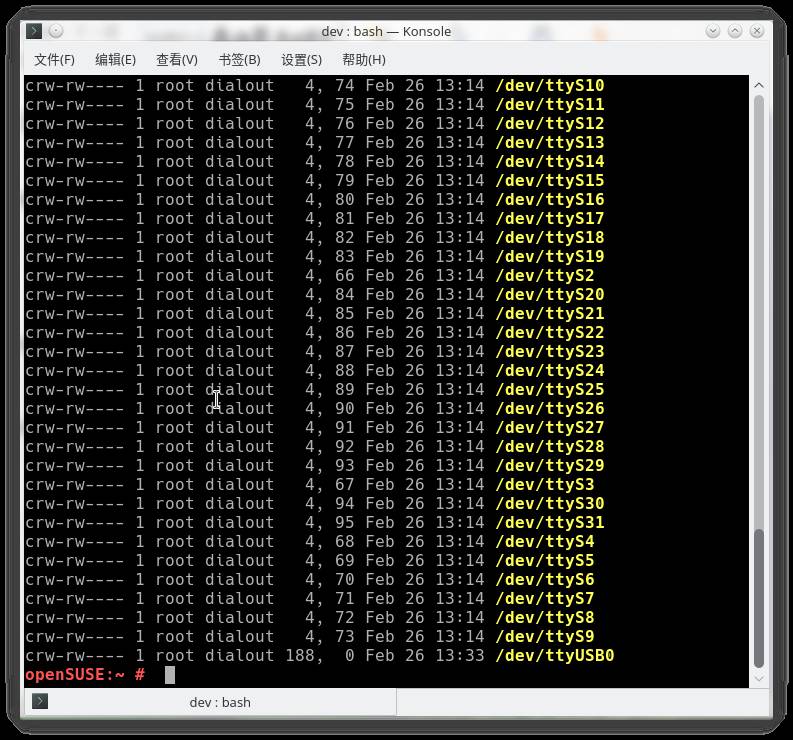
Task: Click the /dev/ttyS6 entry
Action: pyautogui.click(x=545, y=580)
